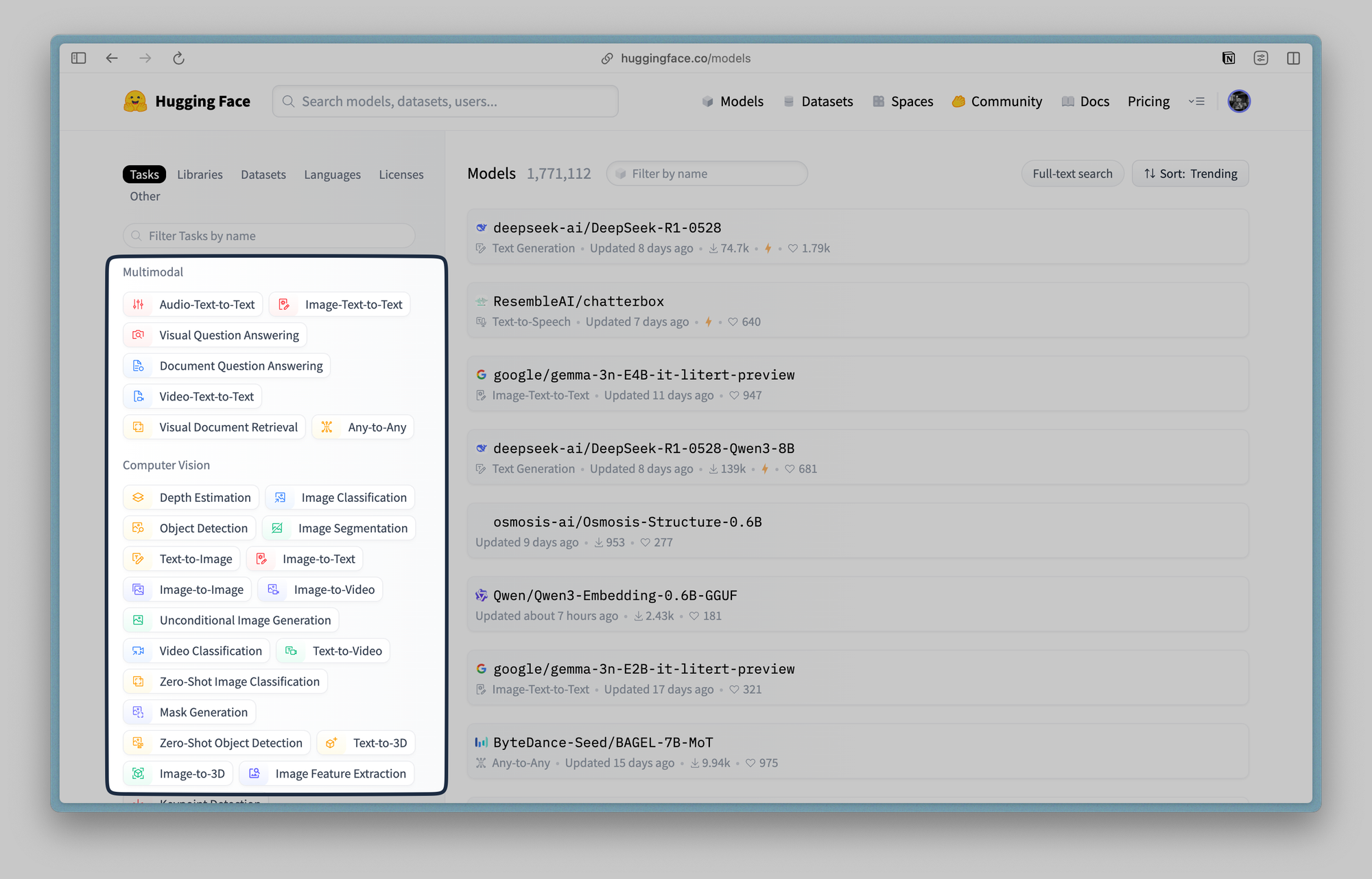
Task: Open google/gemma-3n-E4B-it-litert-preview model
Action: [858, 383]
